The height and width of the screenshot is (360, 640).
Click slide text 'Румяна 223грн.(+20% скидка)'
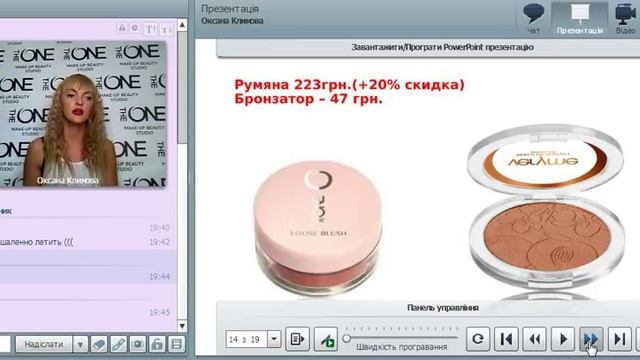(349, 85)
